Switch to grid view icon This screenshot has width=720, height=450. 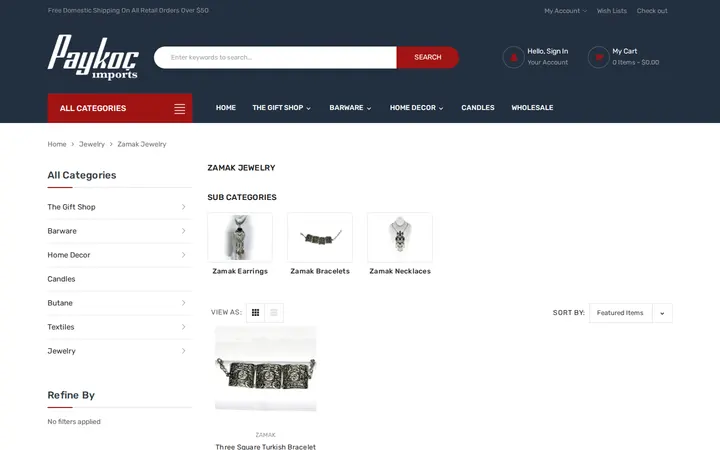(x=255, y=313)
